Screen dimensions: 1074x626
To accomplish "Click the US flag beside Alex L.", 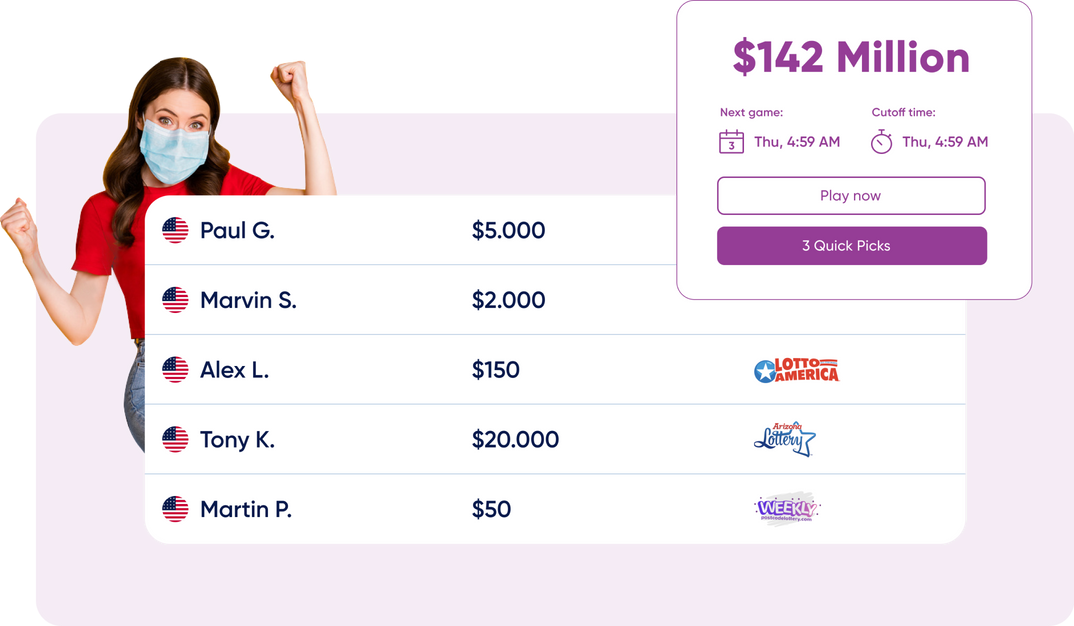I will click(176, 370).
